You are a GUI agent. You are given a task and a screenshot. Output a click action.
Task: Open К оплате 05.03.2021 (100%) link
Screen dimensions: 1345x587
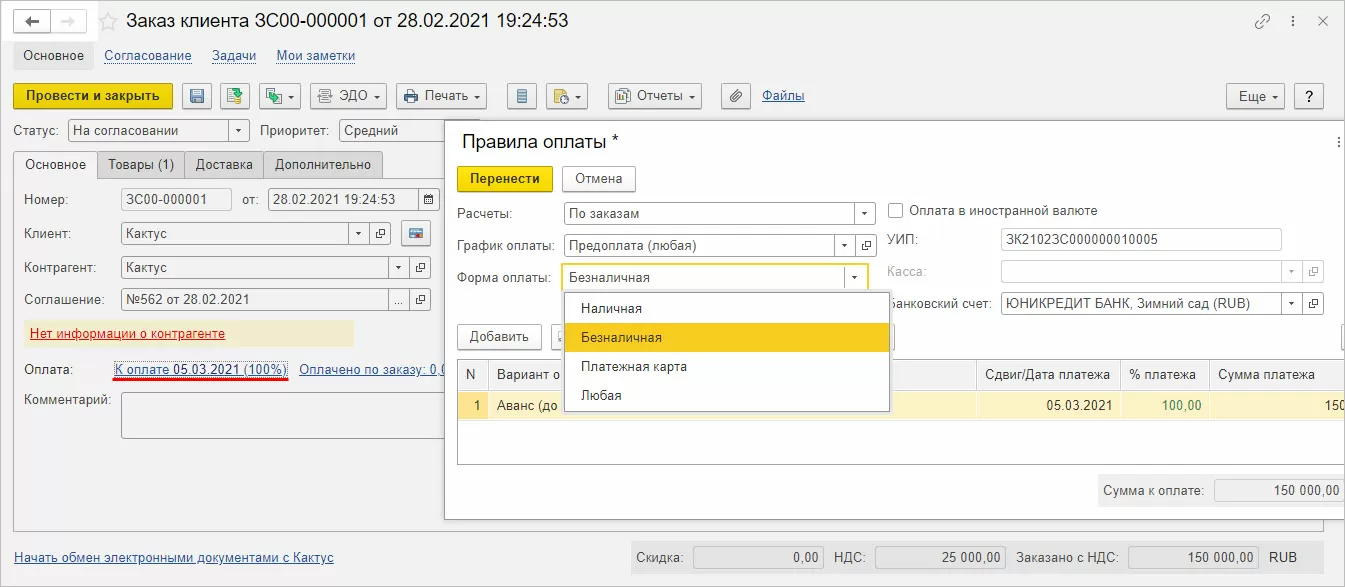pos(201,370)
